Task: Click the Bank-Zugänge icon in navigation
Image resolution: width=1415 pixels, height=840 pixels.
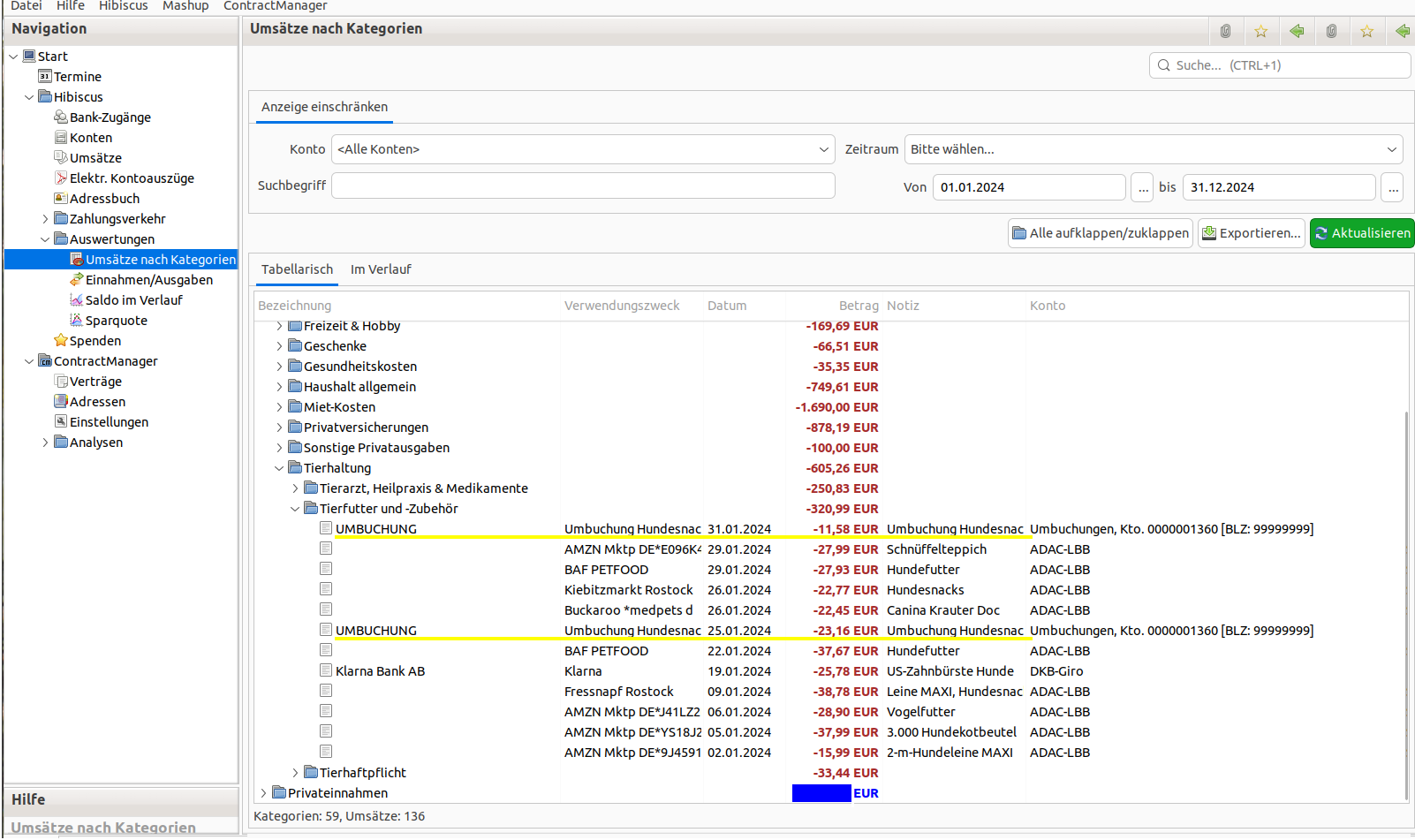Action: (x=61, y=117)
